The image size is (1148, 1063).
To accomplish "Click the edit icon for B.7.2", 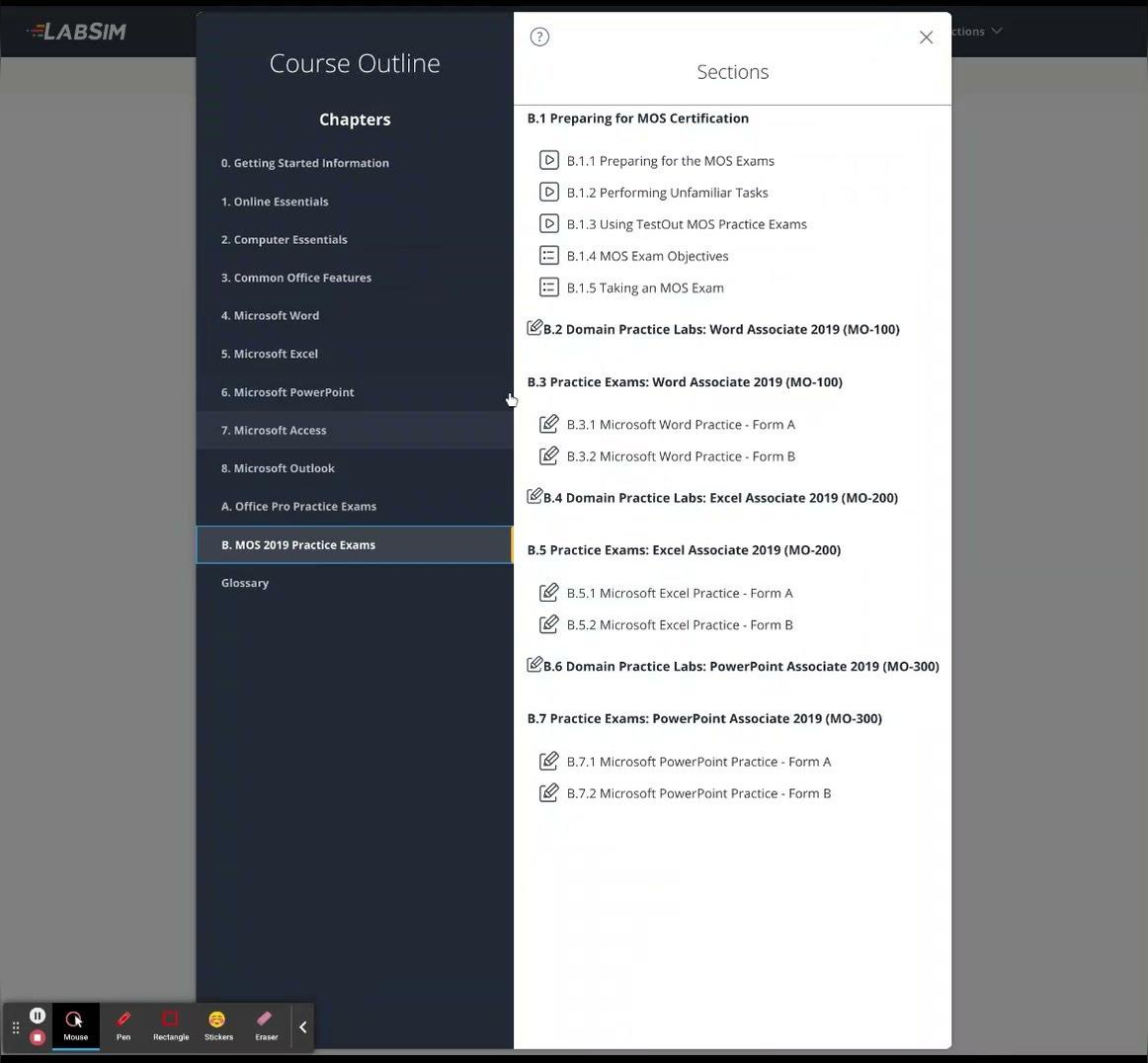I will [x=549, y=792].
